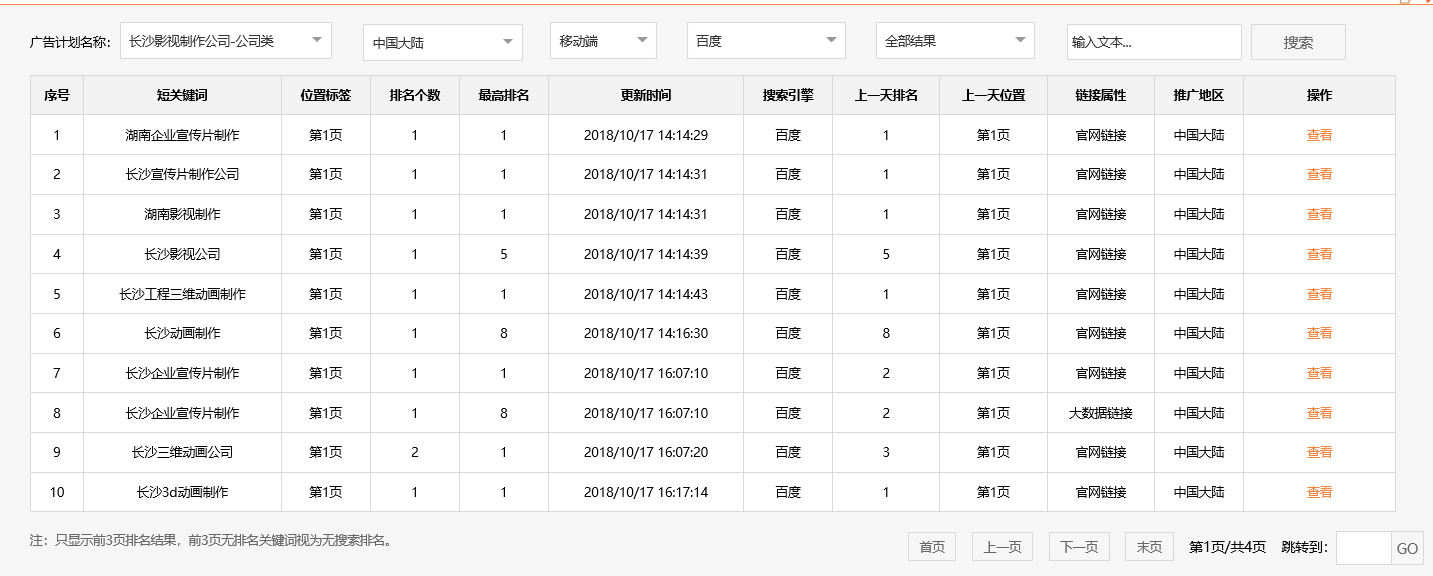Image resolution: width=1433 pixels, height=576 pixels.
Task: Select keyword cell 长沙三维动画公司
Action: click(183, 452)
